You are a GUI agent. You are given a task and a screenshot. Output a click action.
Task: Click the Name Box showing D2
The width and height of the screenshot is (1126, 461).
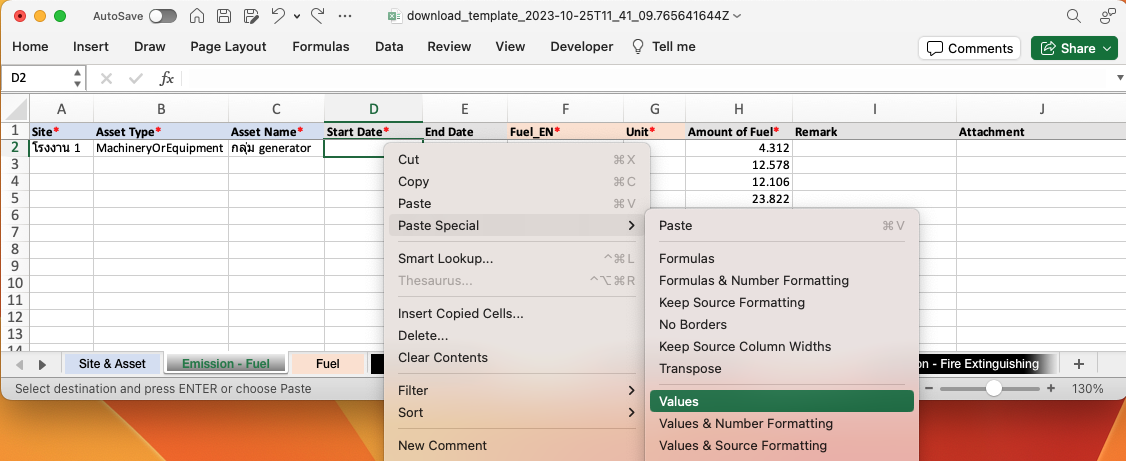[38, 78]
